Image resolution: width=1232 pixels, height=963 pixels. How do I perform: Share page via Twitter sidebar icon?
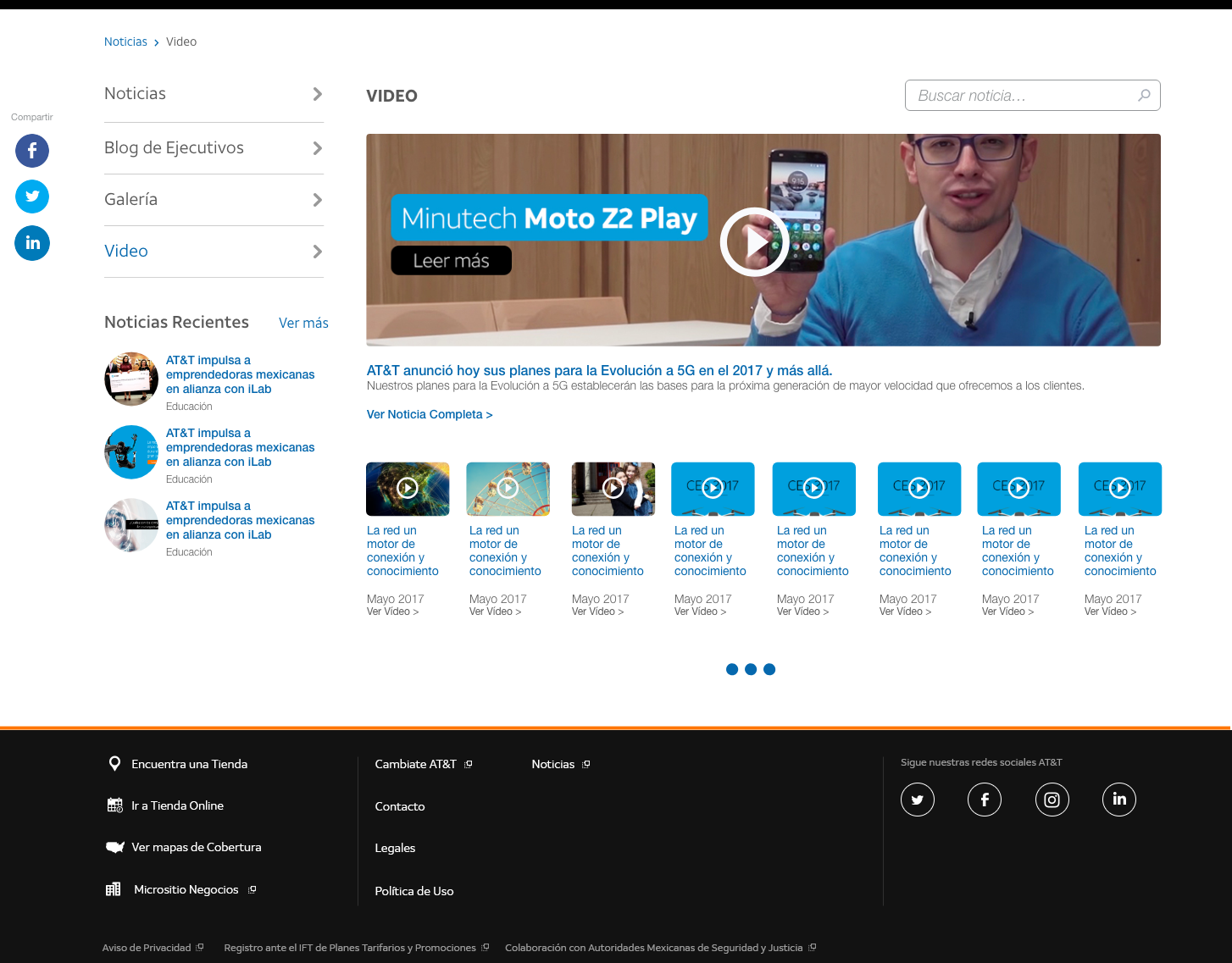pyautogui.click(x=32, y=196)
